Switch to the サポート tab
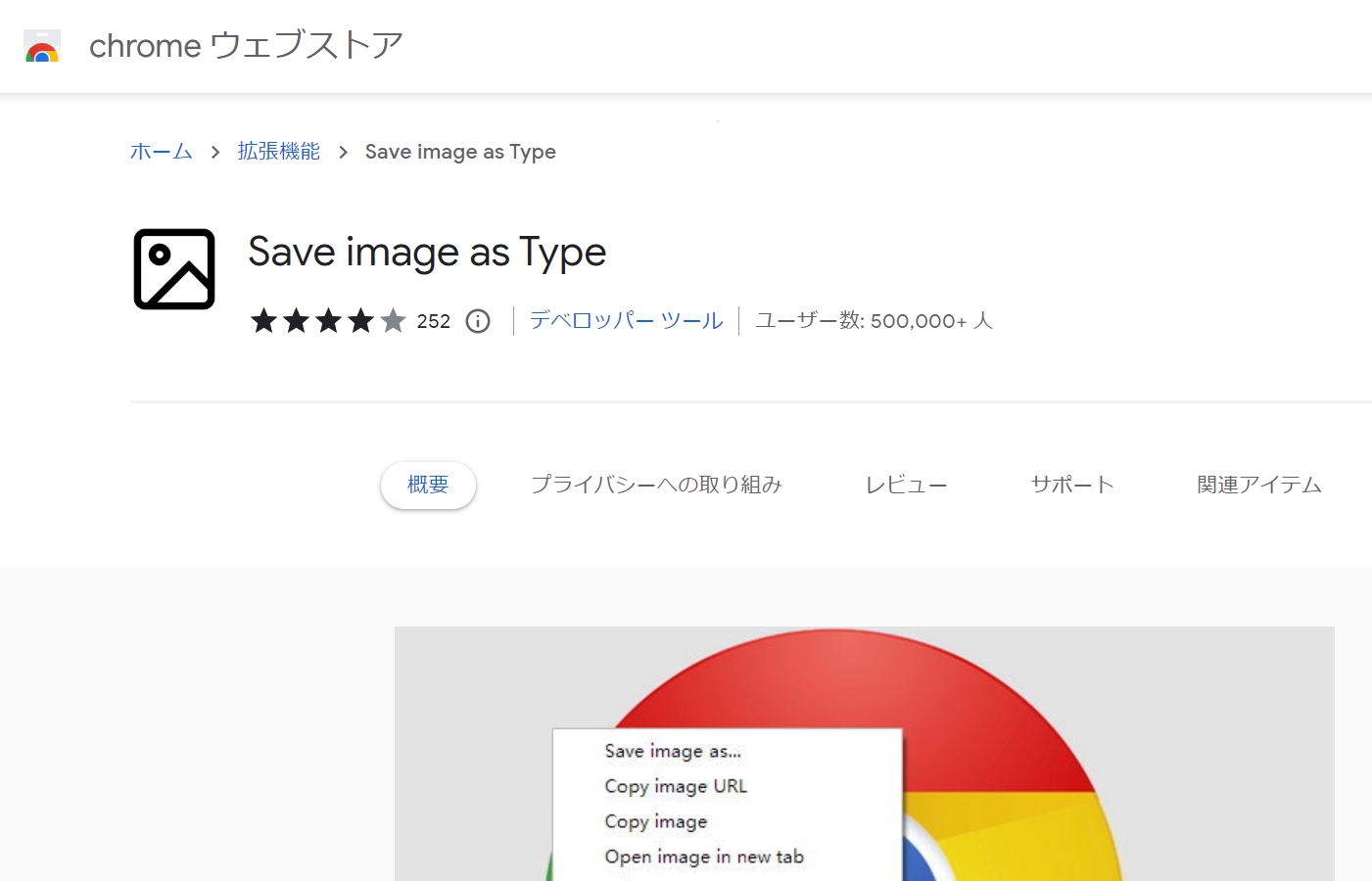The width and height of the screenshot is (1372, 881). (1072, 485)
